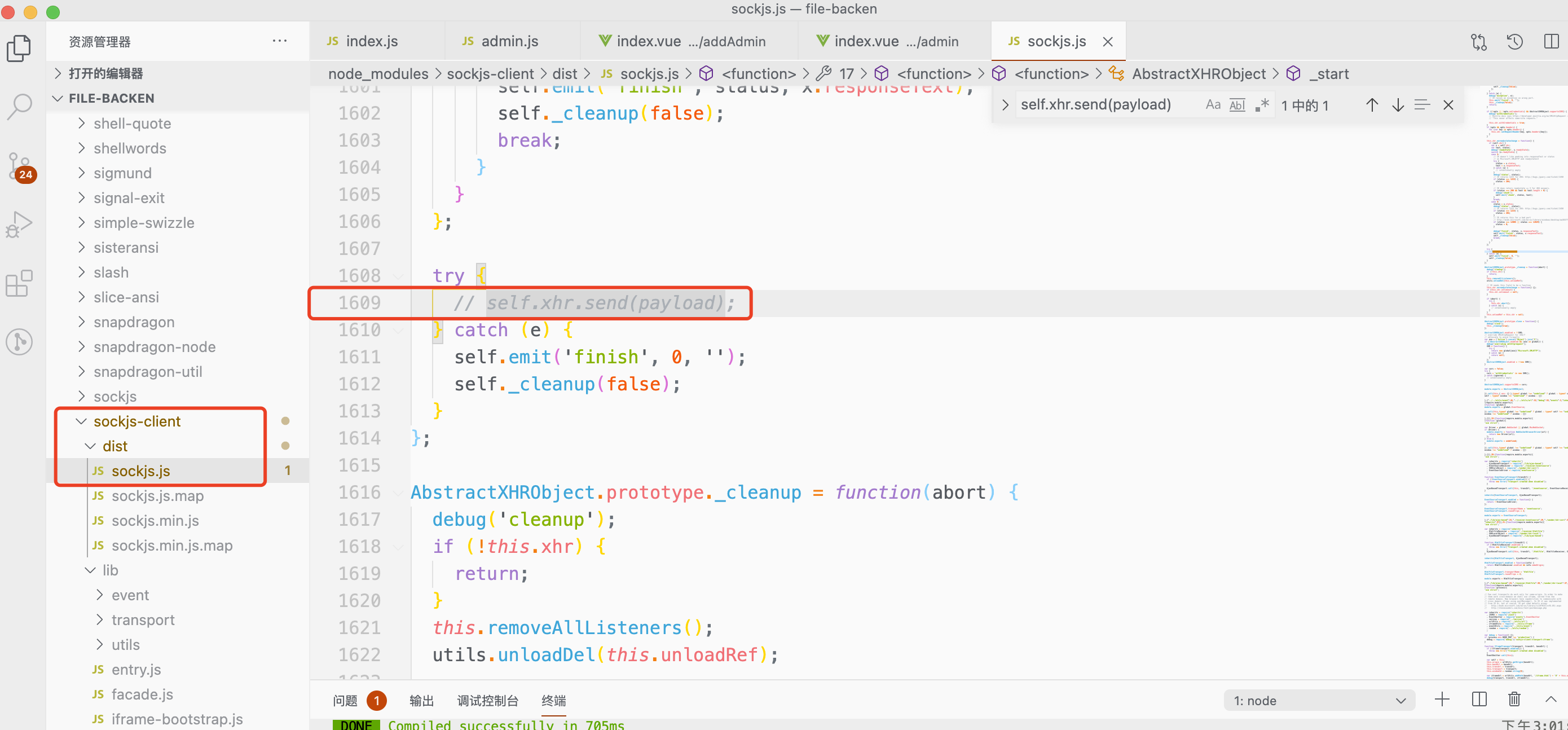Toggle Match Case in find widget
This screenshot has height=730, width=1568.
(1213, 105)
